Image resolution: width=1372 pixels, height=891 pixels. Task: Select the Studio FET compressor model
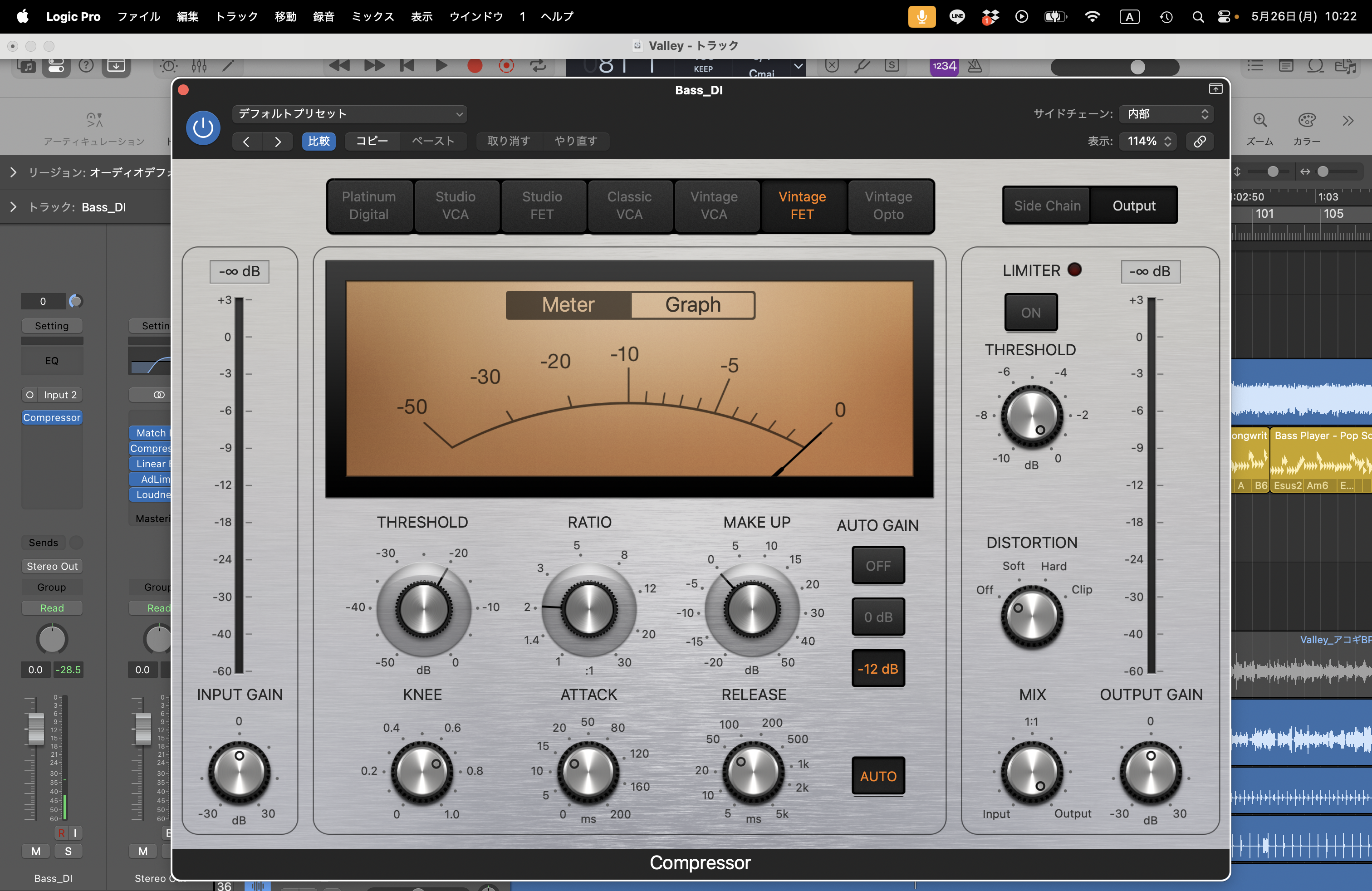(x=543, y=206)
